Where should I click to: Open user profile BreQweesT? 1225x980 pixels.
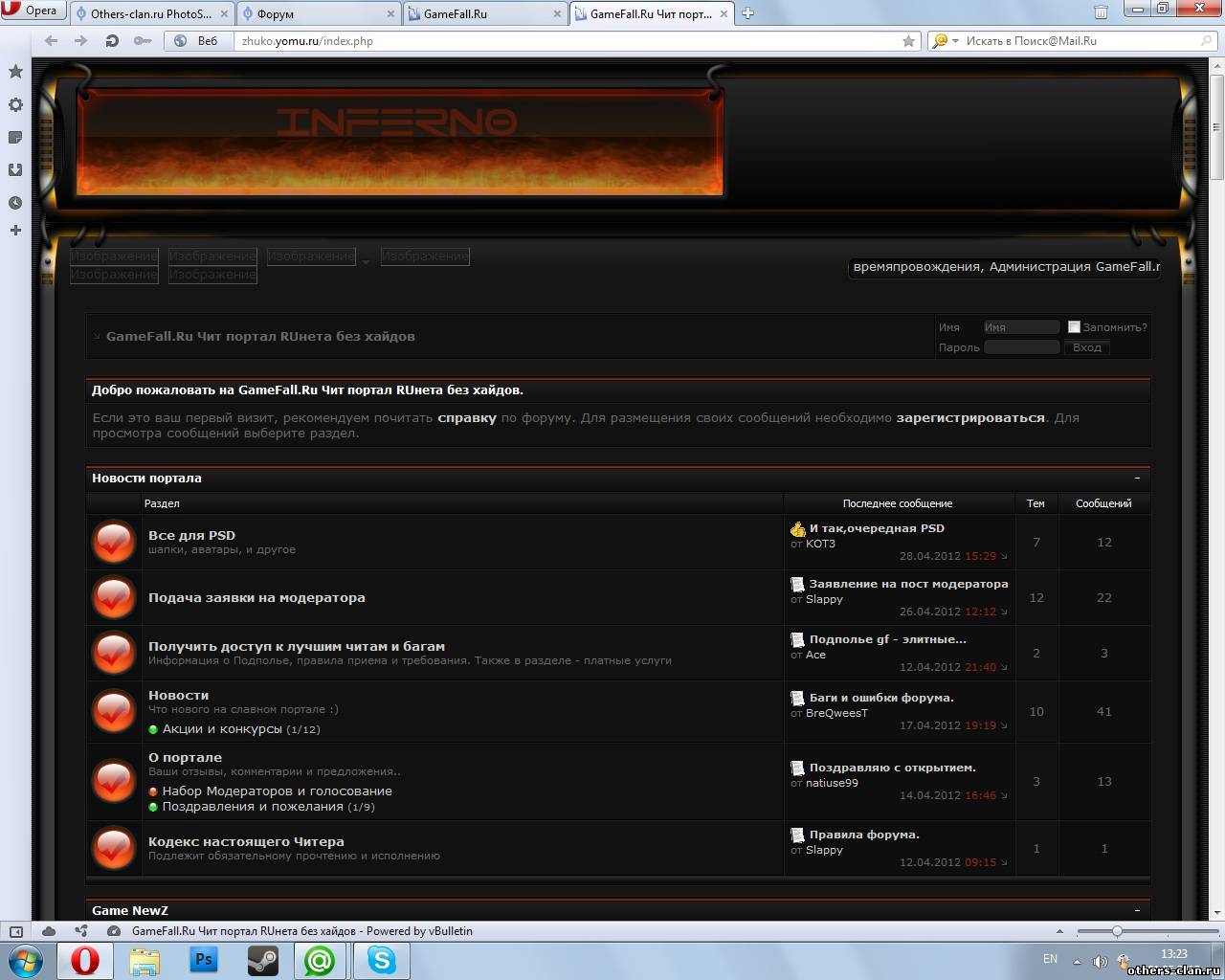tap(836, 713)
